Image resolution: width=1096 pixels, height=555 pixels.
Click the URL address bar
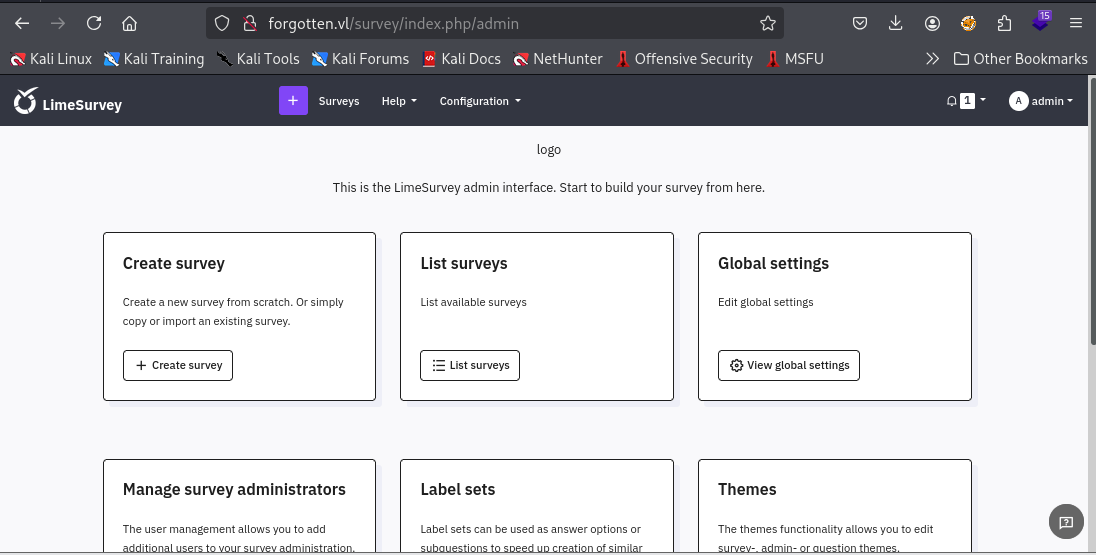coord(500,23)
